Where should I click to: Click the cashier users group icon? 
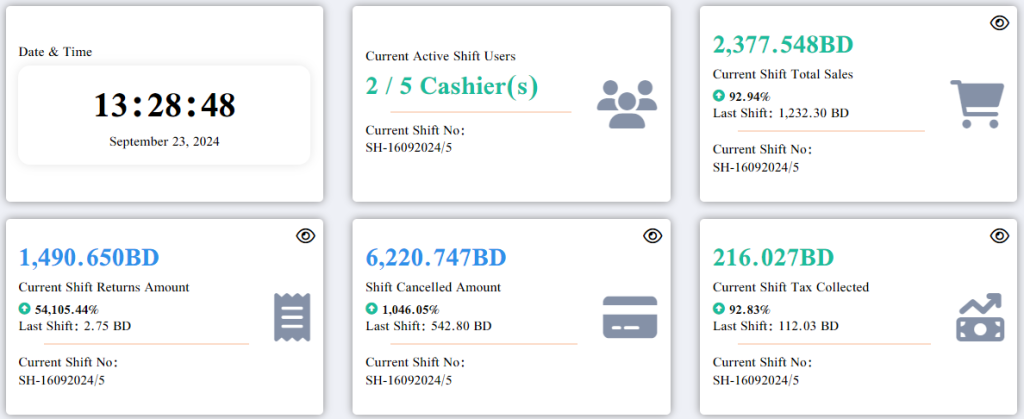(x=626, y=104)
